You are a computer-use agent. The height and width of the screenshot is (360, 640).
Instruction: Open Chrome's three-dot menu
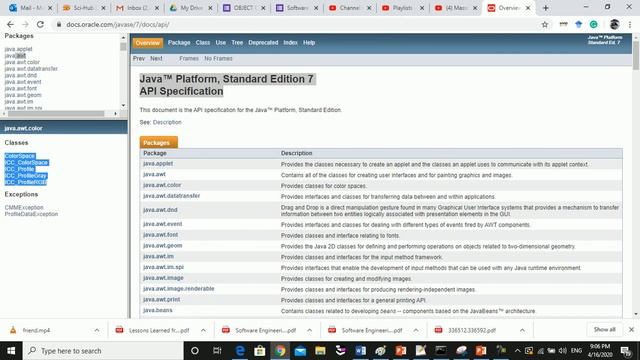pyautogui.click(x=630, y=24)
